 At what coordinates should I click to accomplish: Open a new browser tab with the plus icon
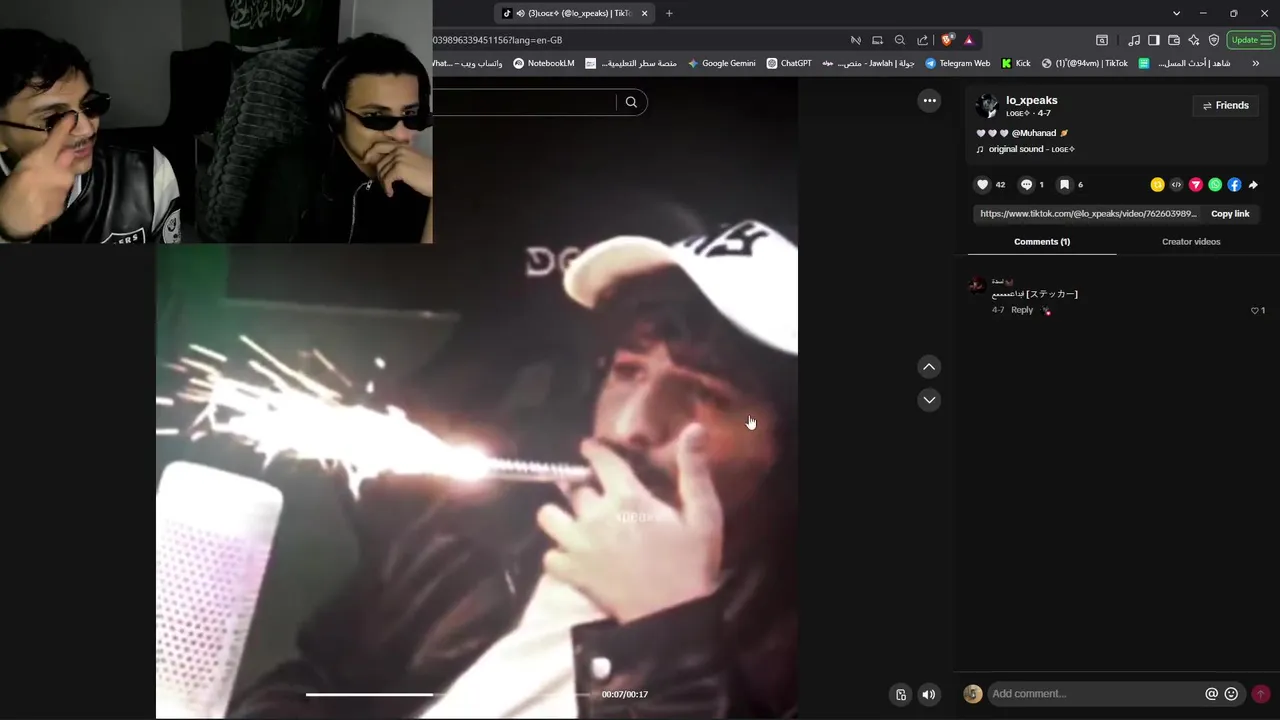coord(669,13)
